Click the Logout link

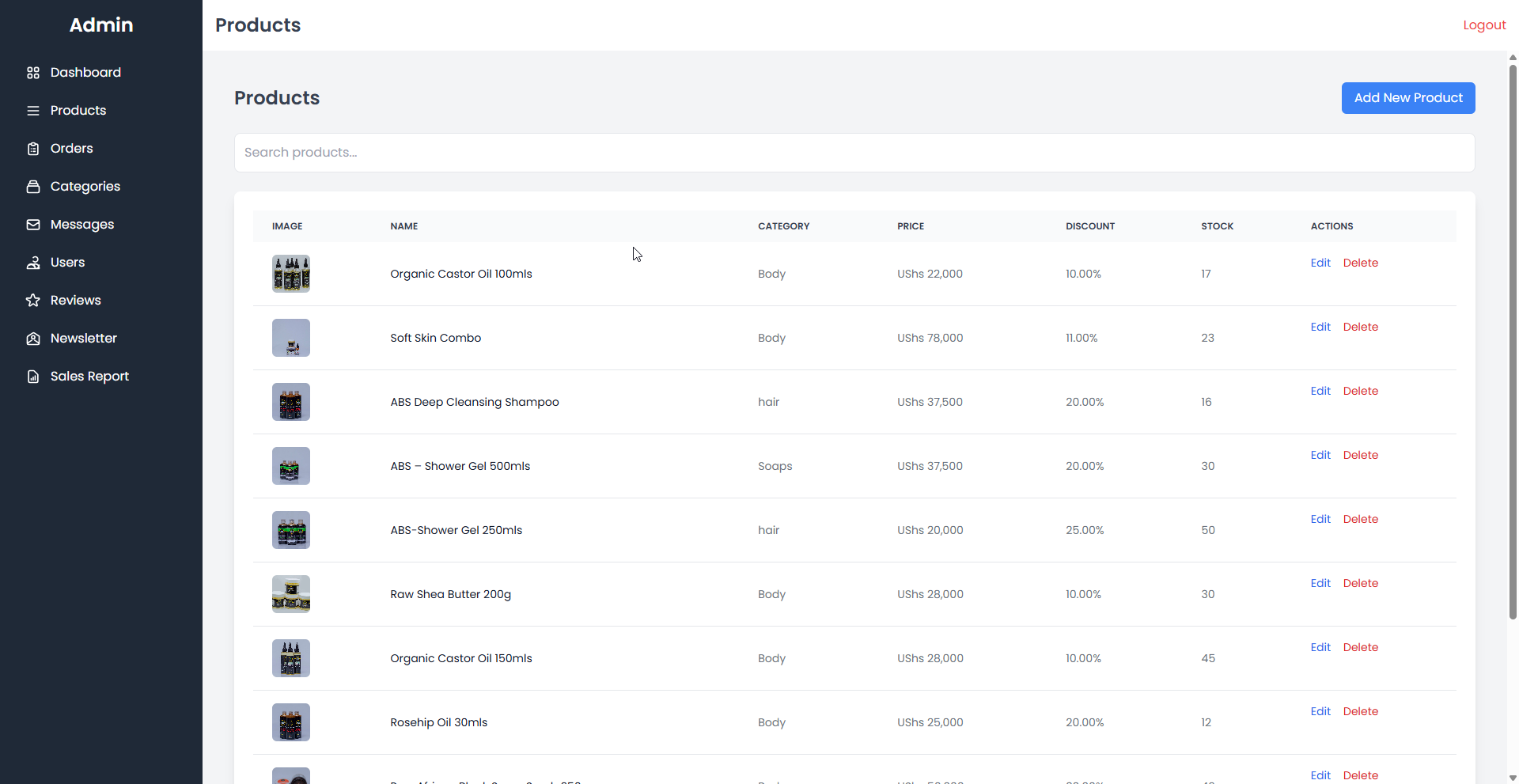pyautogui.click(x=1484, y=25)
